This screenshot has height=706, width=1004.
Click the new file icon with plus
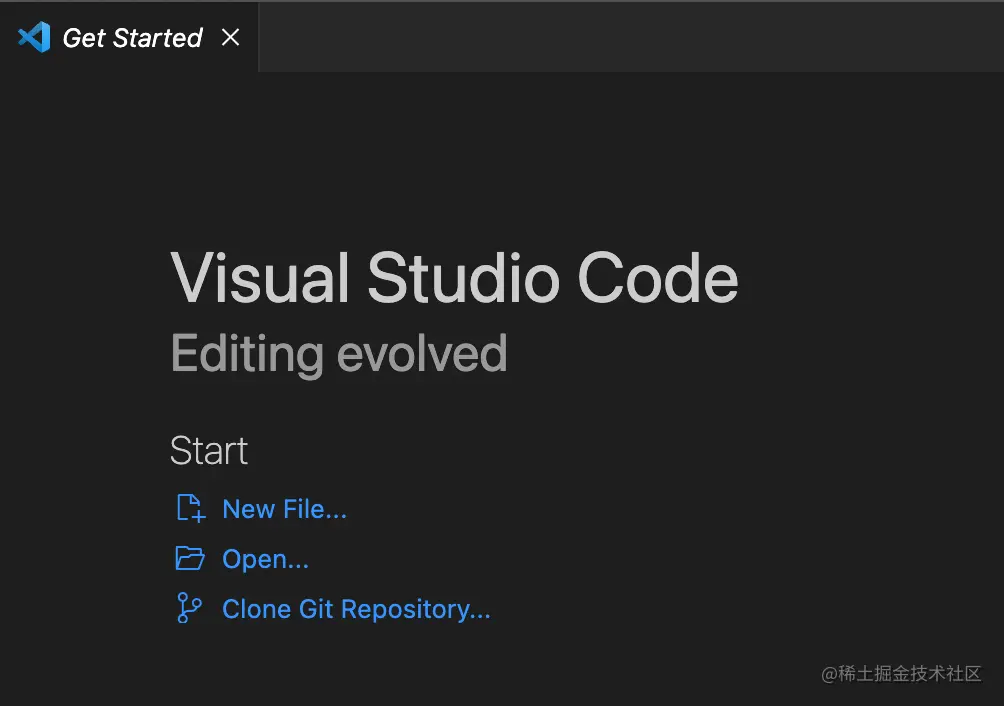(x=190, y=508)
